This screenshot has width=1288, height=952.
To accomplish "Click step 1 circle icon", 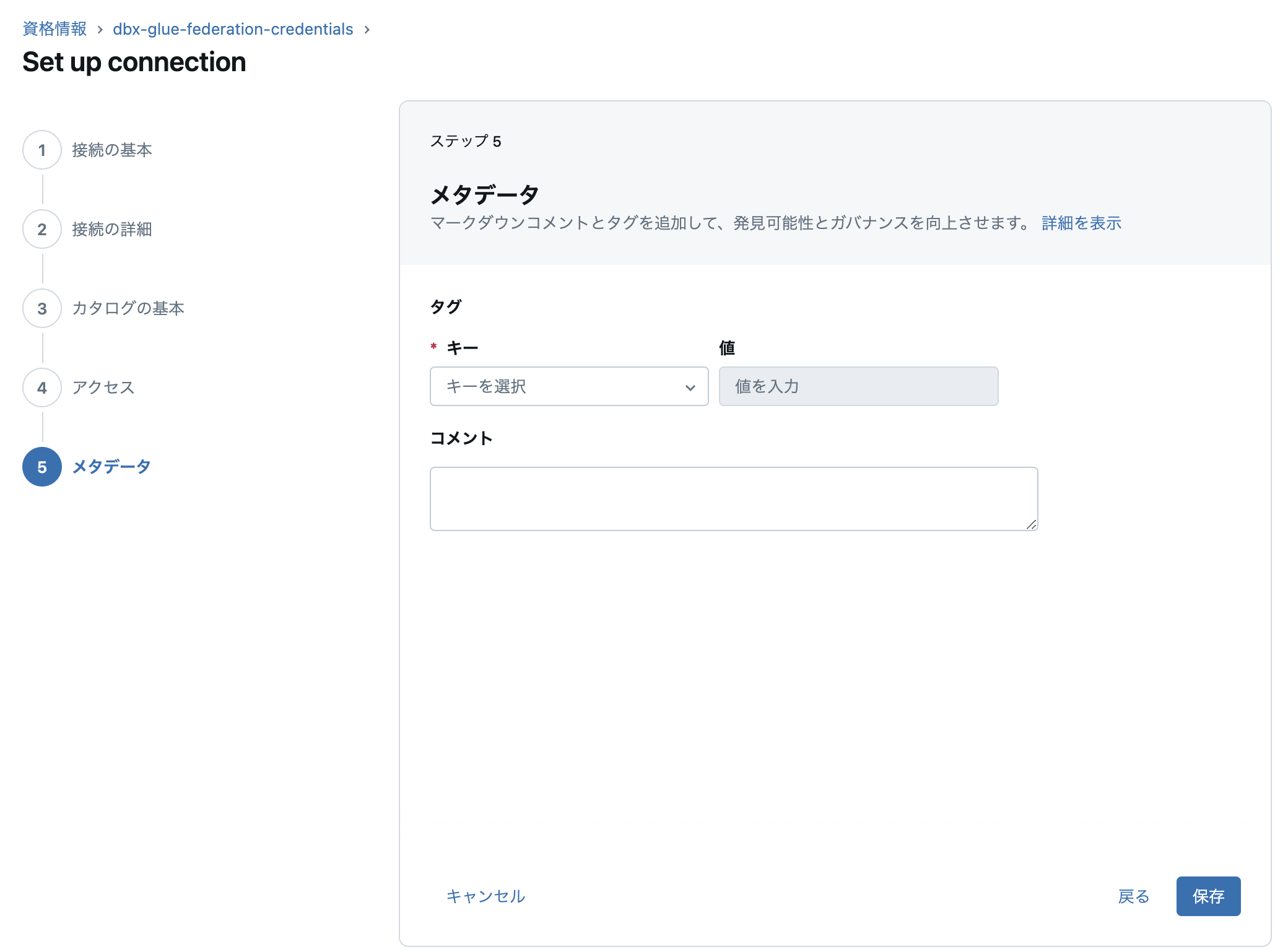I will coord(42,150).
